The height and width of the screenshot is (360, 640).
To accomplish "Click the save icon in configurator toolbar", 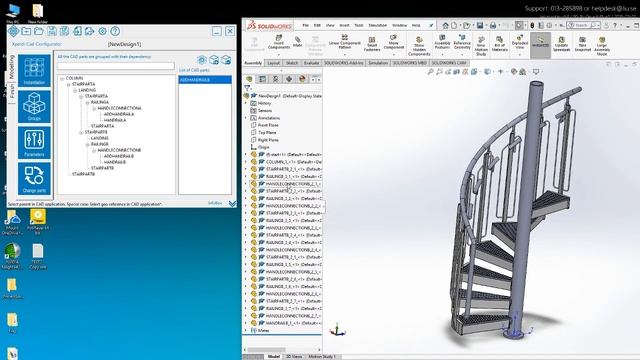I will coord(52,31).
